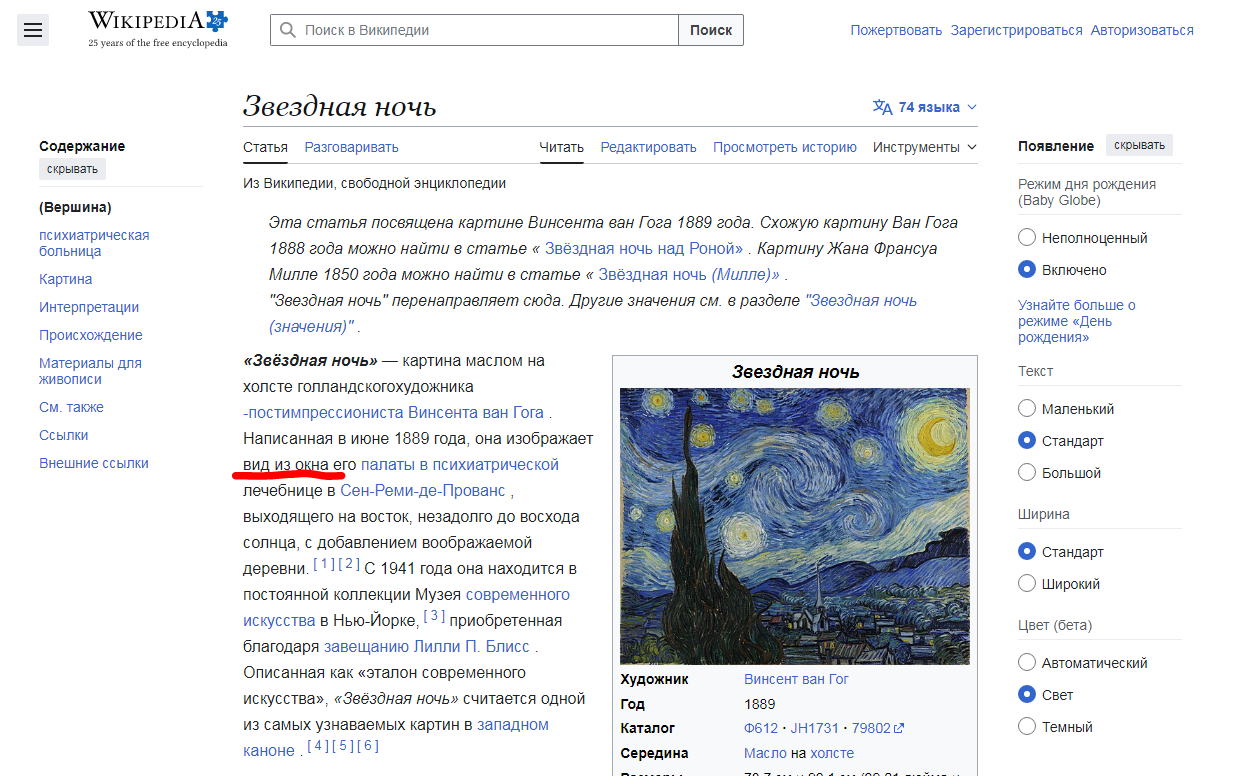
Task: Focus the Поиск в Википедии search field
Action: click(x=474, y=30)
